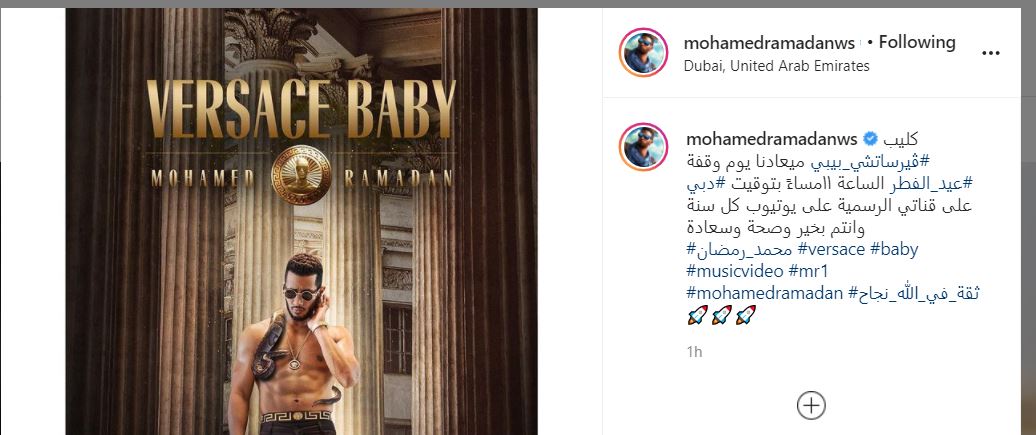
Task: Open the mohamedramadanws username in the caption
Action: (772, 139)
